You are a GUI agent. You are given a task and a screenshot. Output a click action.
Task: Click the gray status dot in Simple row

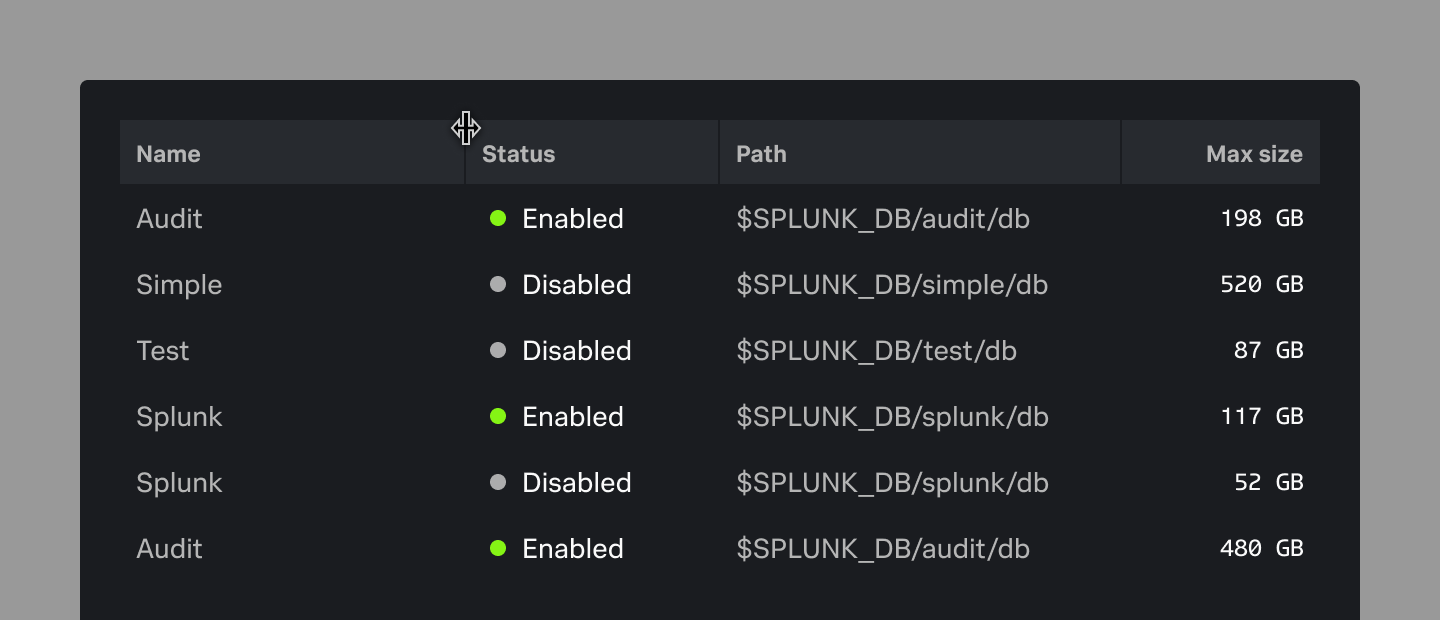click(498, 284)
